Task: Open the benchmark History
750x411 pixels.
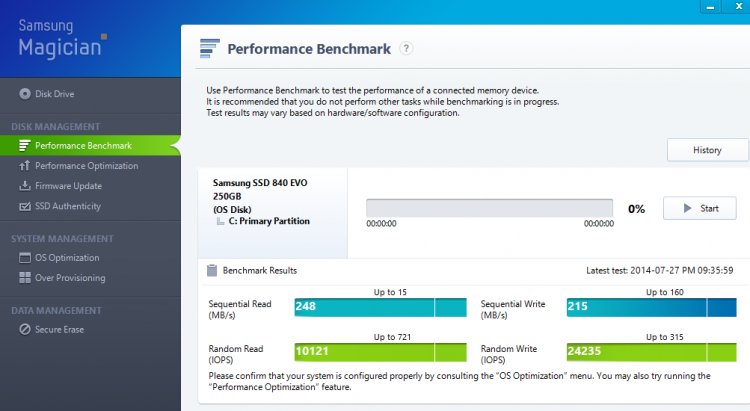Action: pyautogui.click(x=707, y=150)
